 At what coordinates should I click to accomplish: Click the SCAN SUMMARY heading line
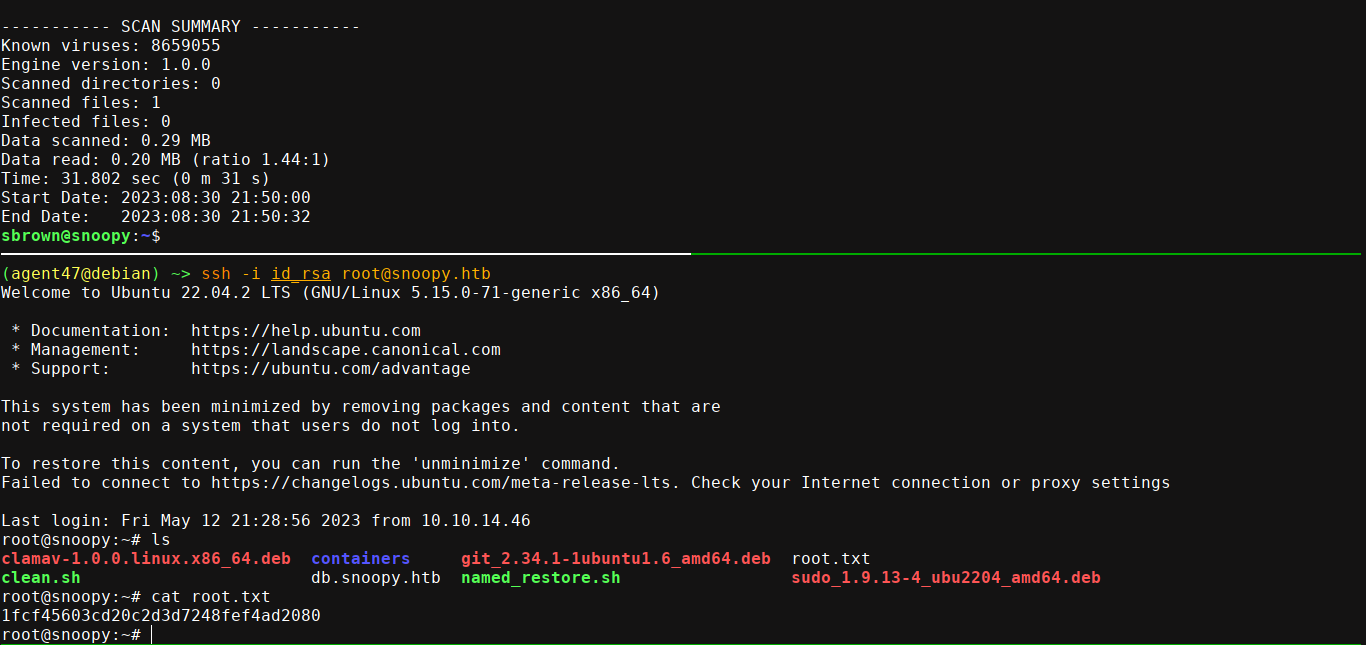[x=180, y=27]
